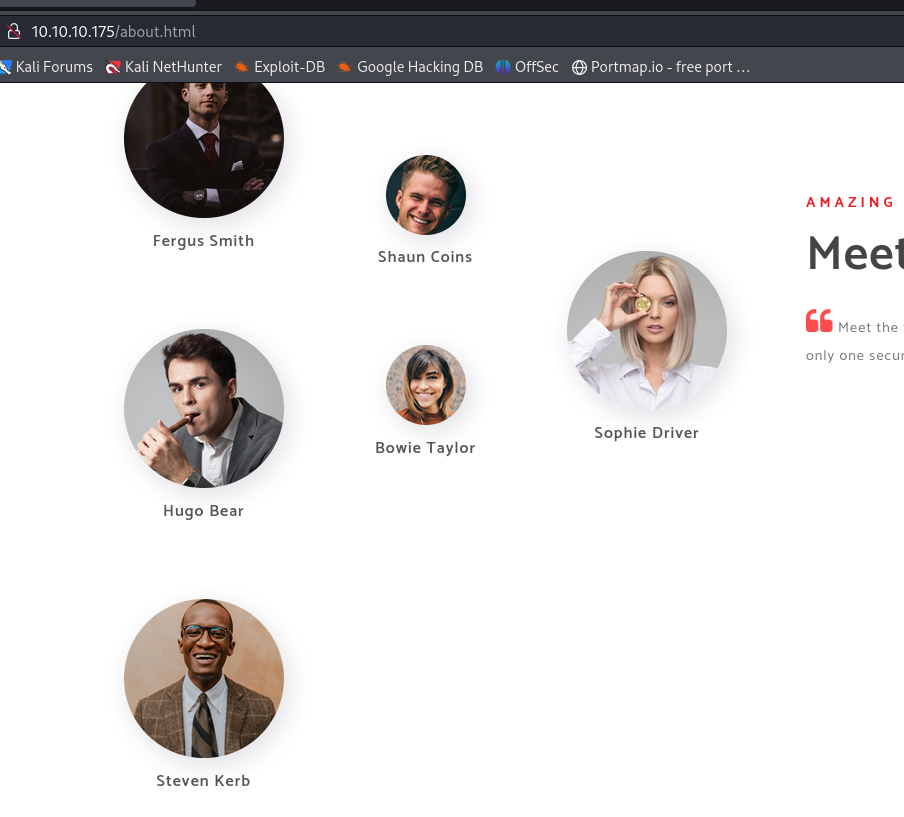This screenshot has width=904, height=817.
Task: Open the Kali NetHunter bookmark
Action: (164, 67)
